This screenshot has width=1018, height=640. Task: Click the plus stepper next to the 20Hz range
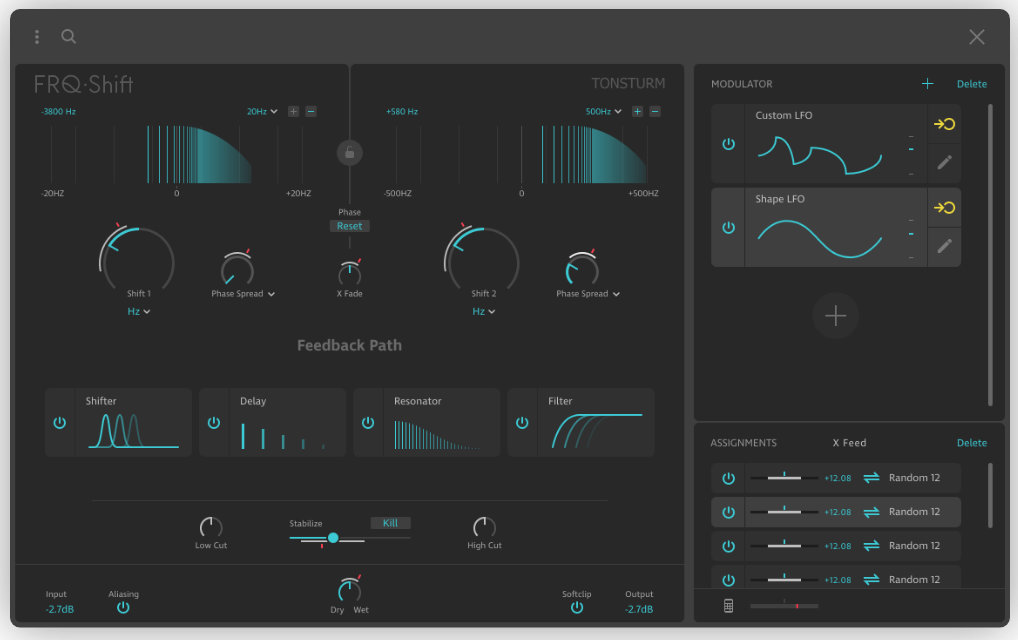click(x=293, y=111)
